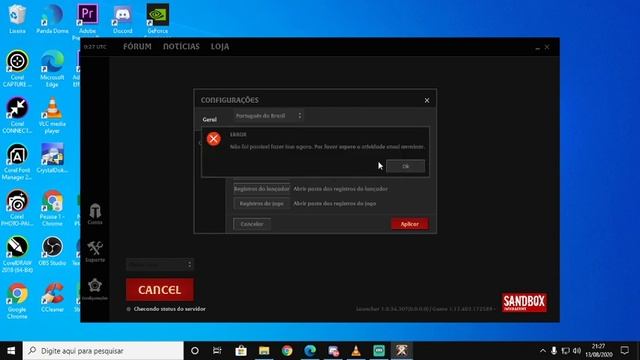
Task: Click the red Aplicar button
Action: coord(409,224)
